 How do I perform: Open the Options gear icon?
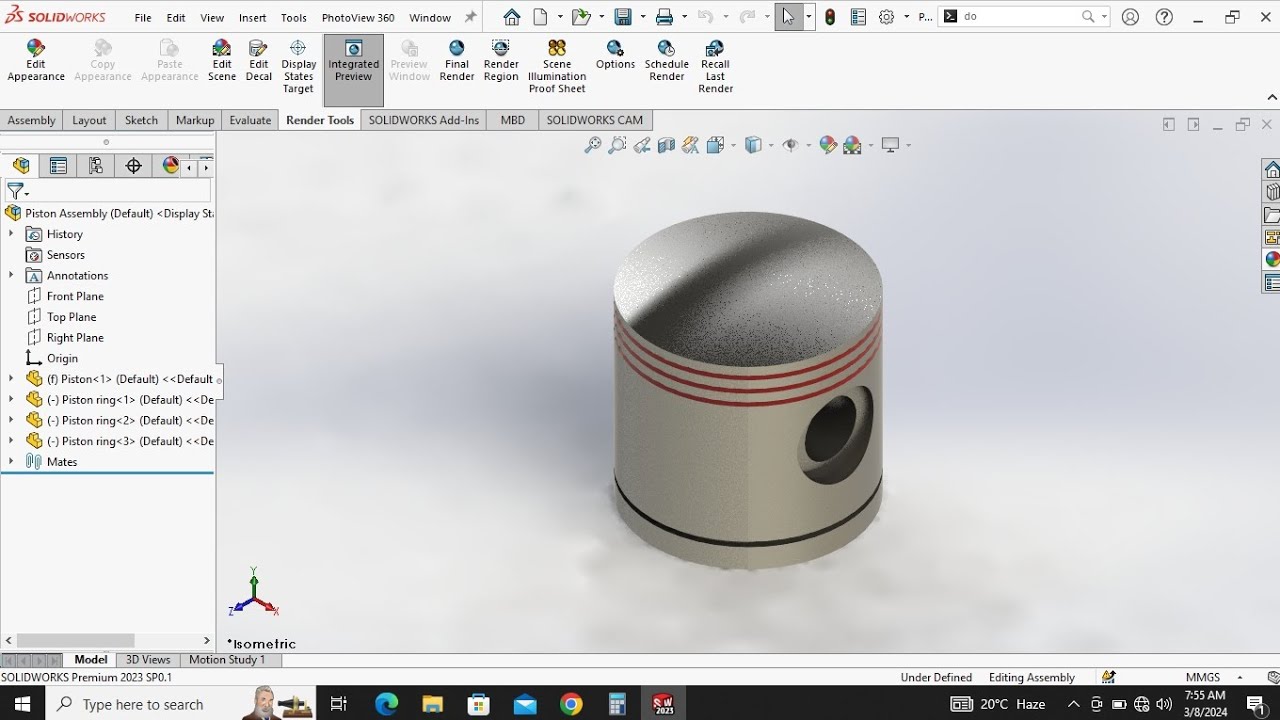886,17
